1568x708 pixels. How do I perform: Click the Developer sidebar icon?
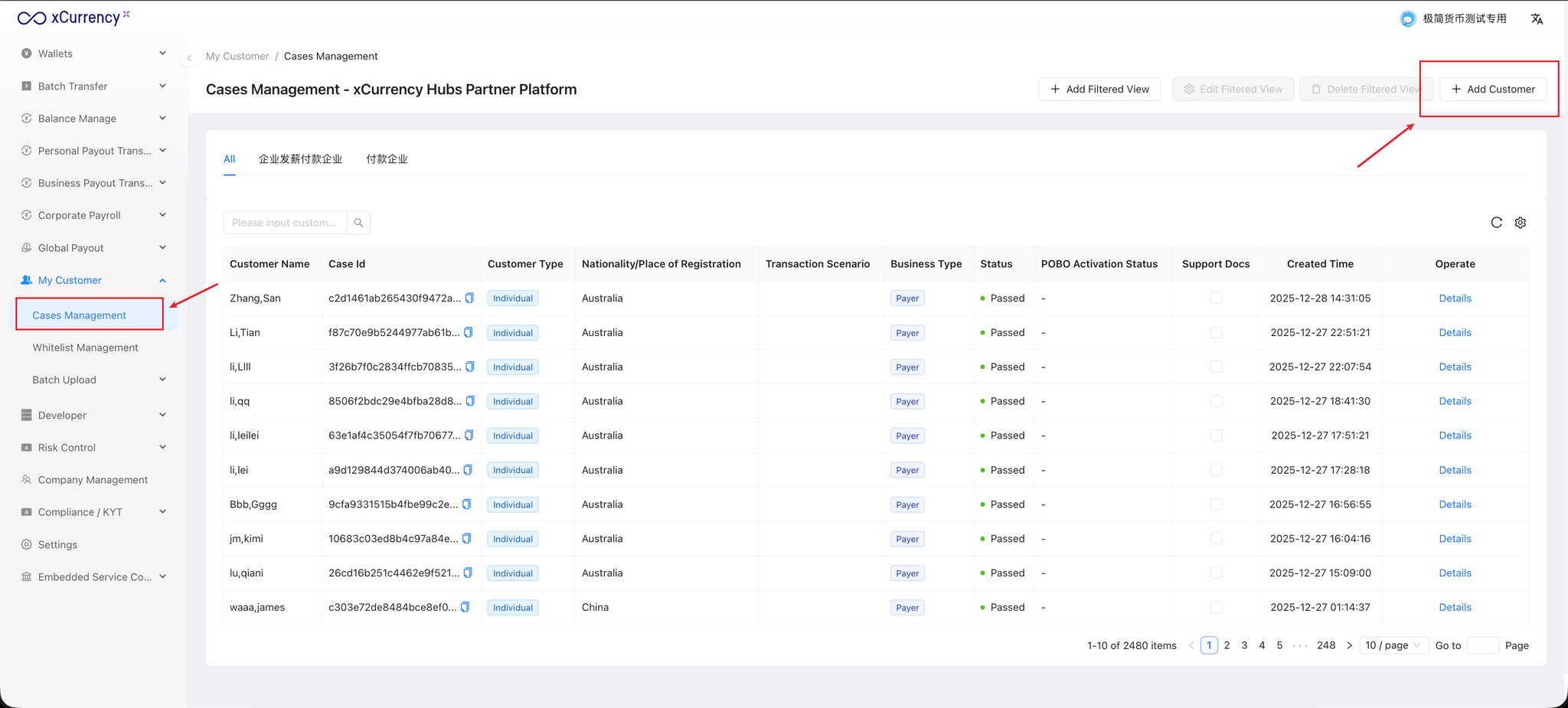pos(27,416)
